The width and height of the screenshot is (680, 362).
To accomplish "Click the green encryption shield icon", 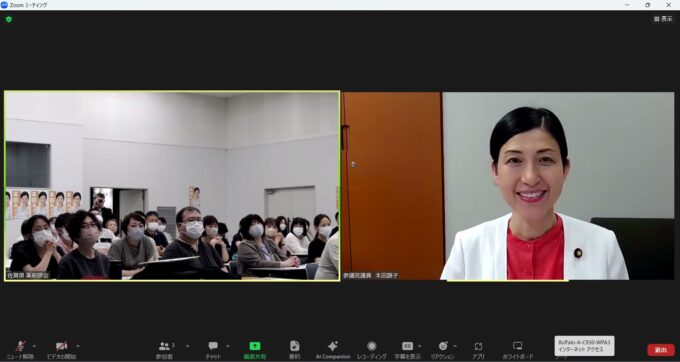I will (x=9, y=19).
